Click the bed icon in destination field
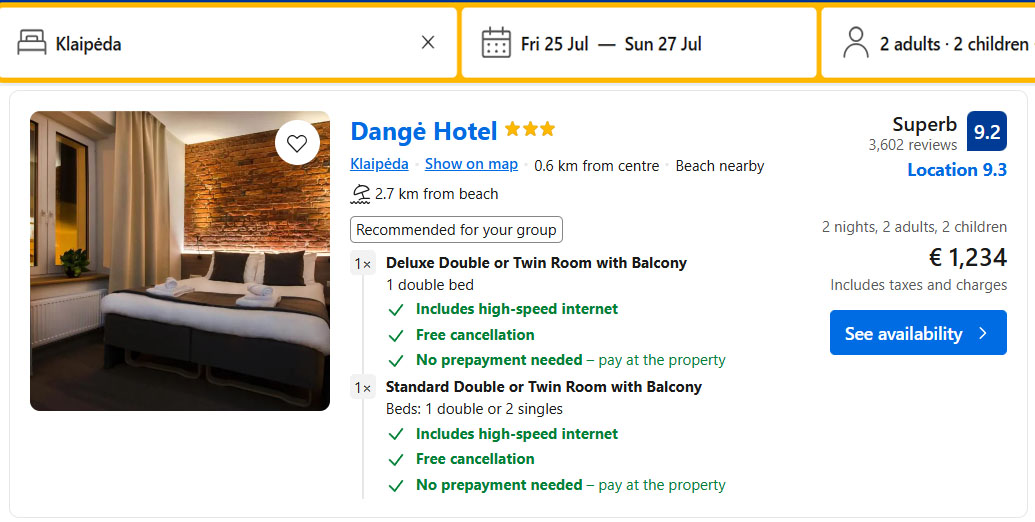Screen dimensions: 1035x522 coord(32,43)
